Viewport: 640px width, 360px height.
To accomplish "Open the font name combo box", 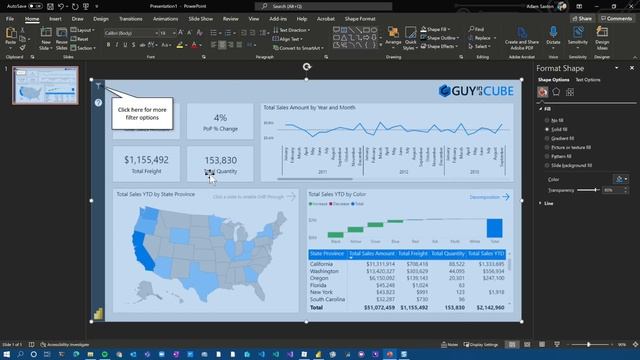I will (x=131, y=33).
